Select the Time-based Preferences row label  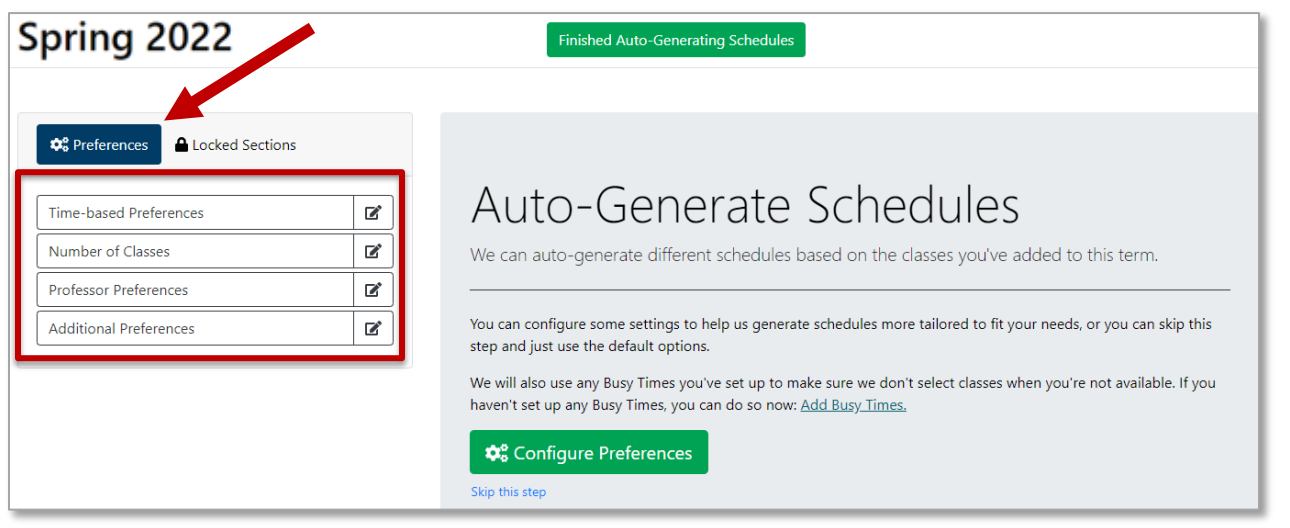click(x=126, y=213)
